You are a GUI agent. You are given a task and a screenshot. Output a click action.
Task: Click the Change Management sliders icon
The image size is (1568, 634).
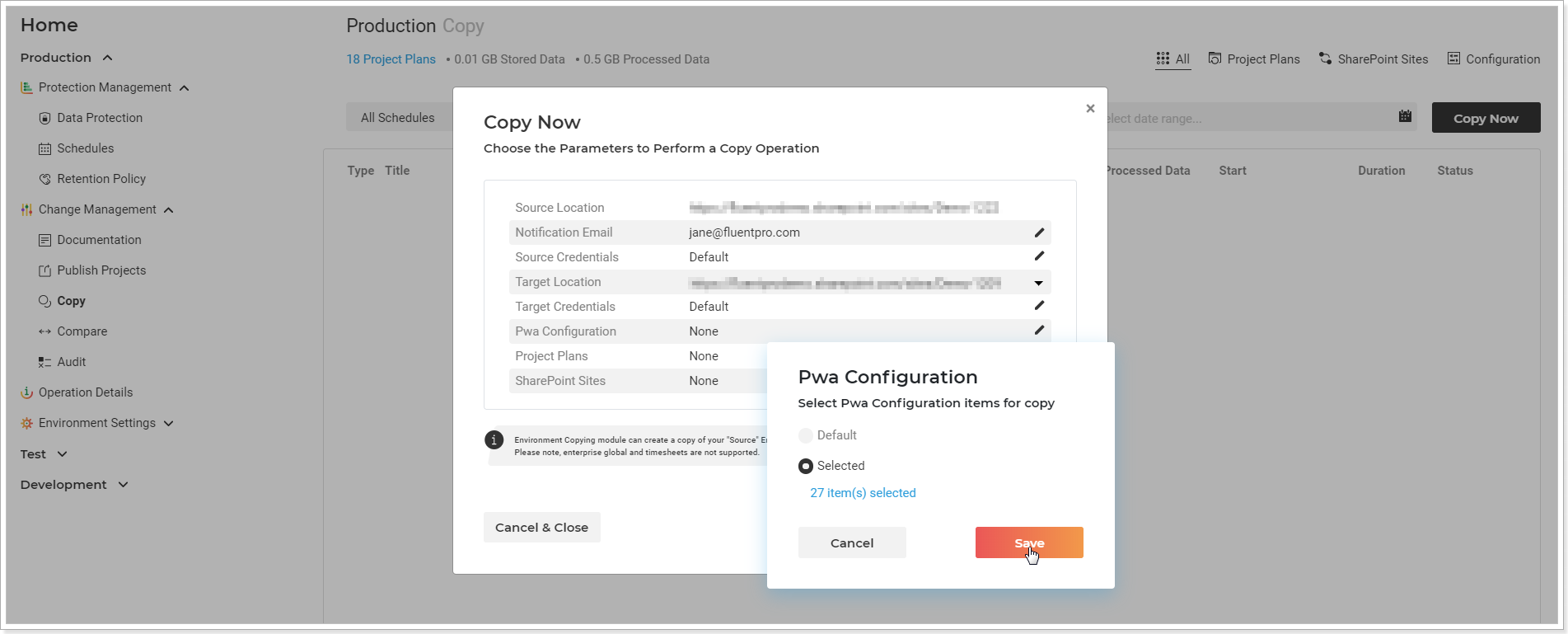pyautogui.click(x=26, y=209)
